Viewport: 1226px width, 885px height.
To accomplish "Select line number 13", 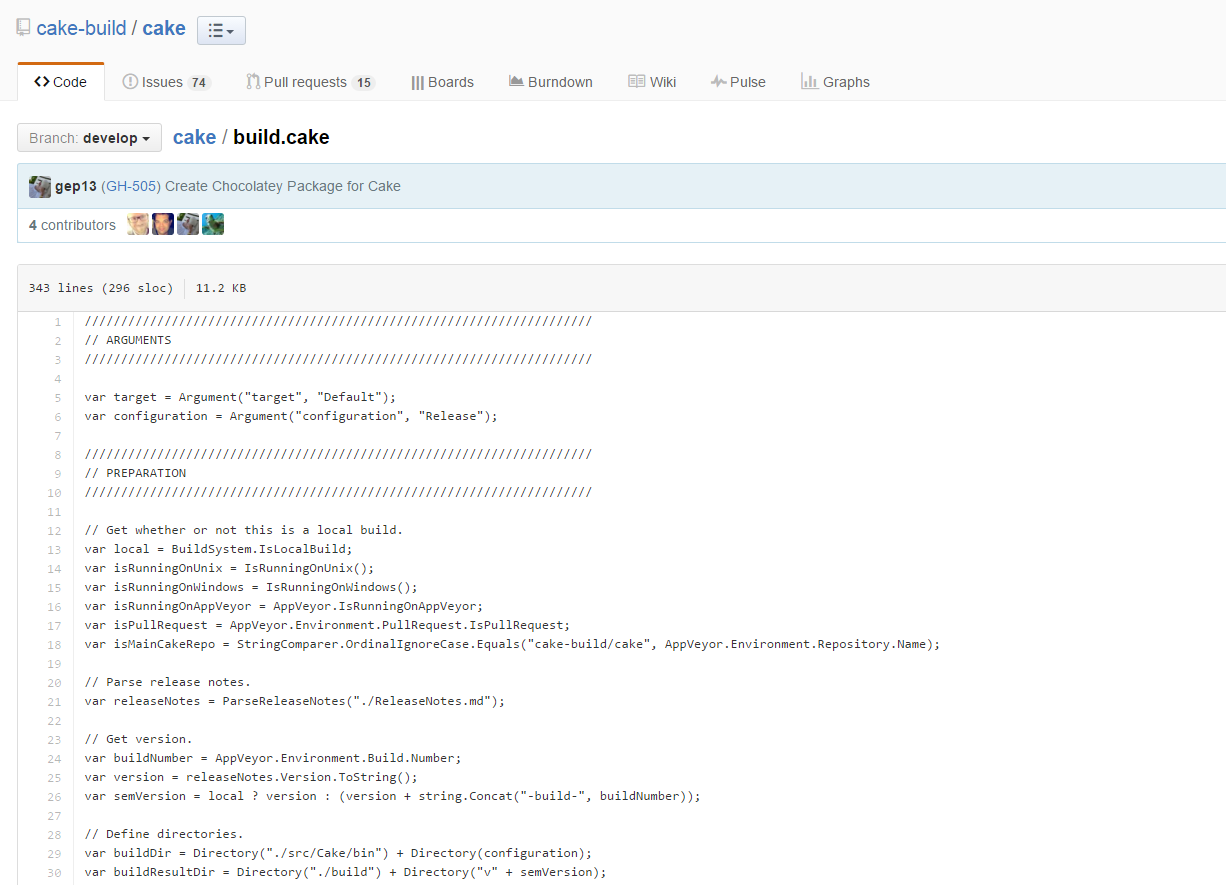I will tap(54, 550).
